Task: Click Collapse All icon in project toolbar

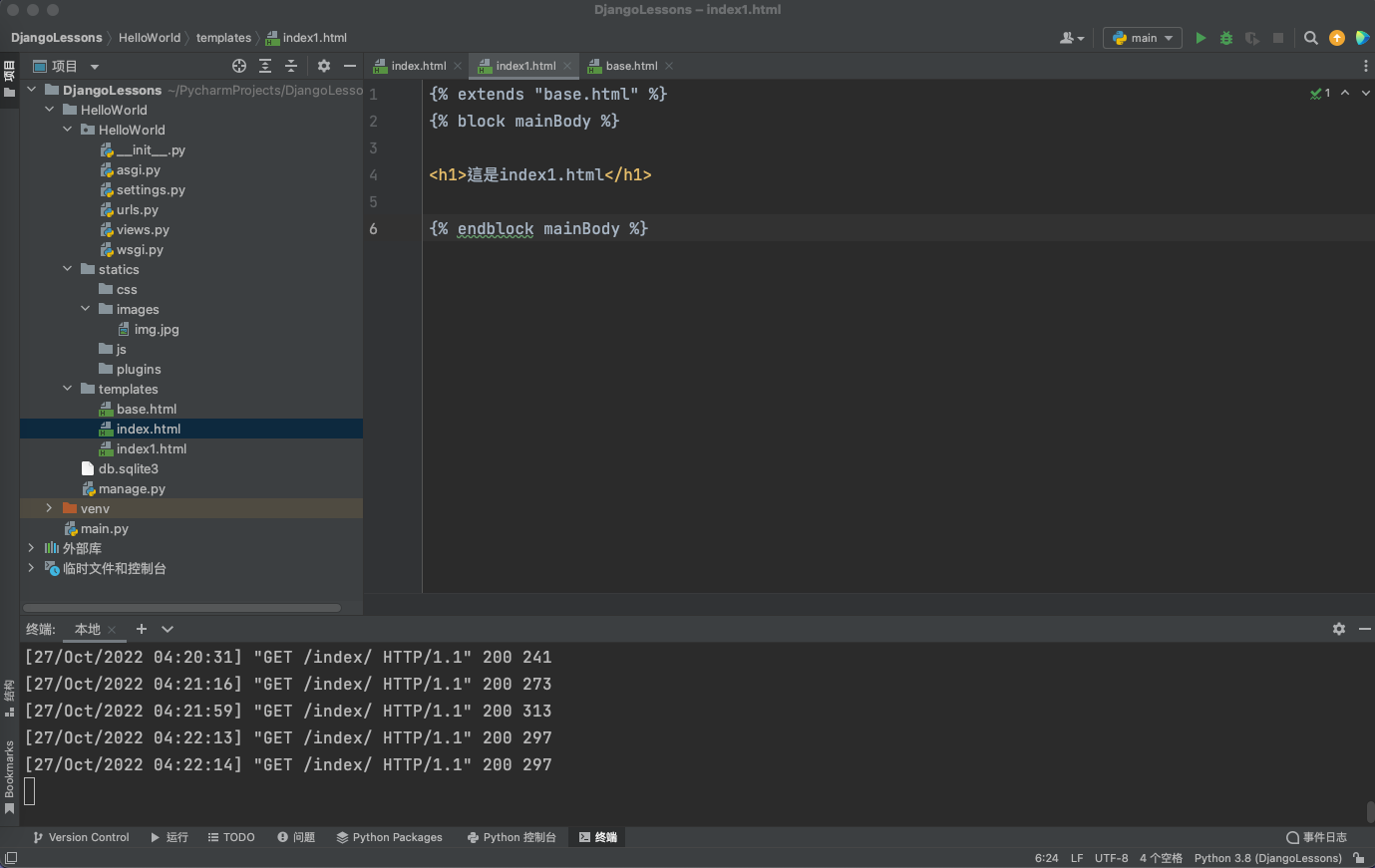Action: click(x=291, y=66)
